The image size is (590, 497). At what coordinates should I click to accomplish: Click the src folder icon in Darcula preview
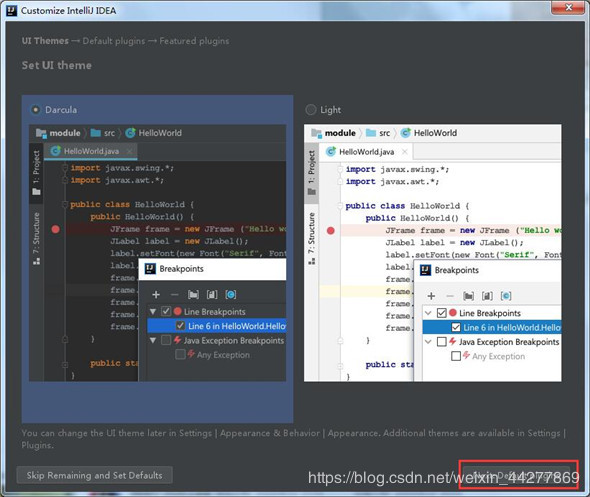[x=96, y=133]
